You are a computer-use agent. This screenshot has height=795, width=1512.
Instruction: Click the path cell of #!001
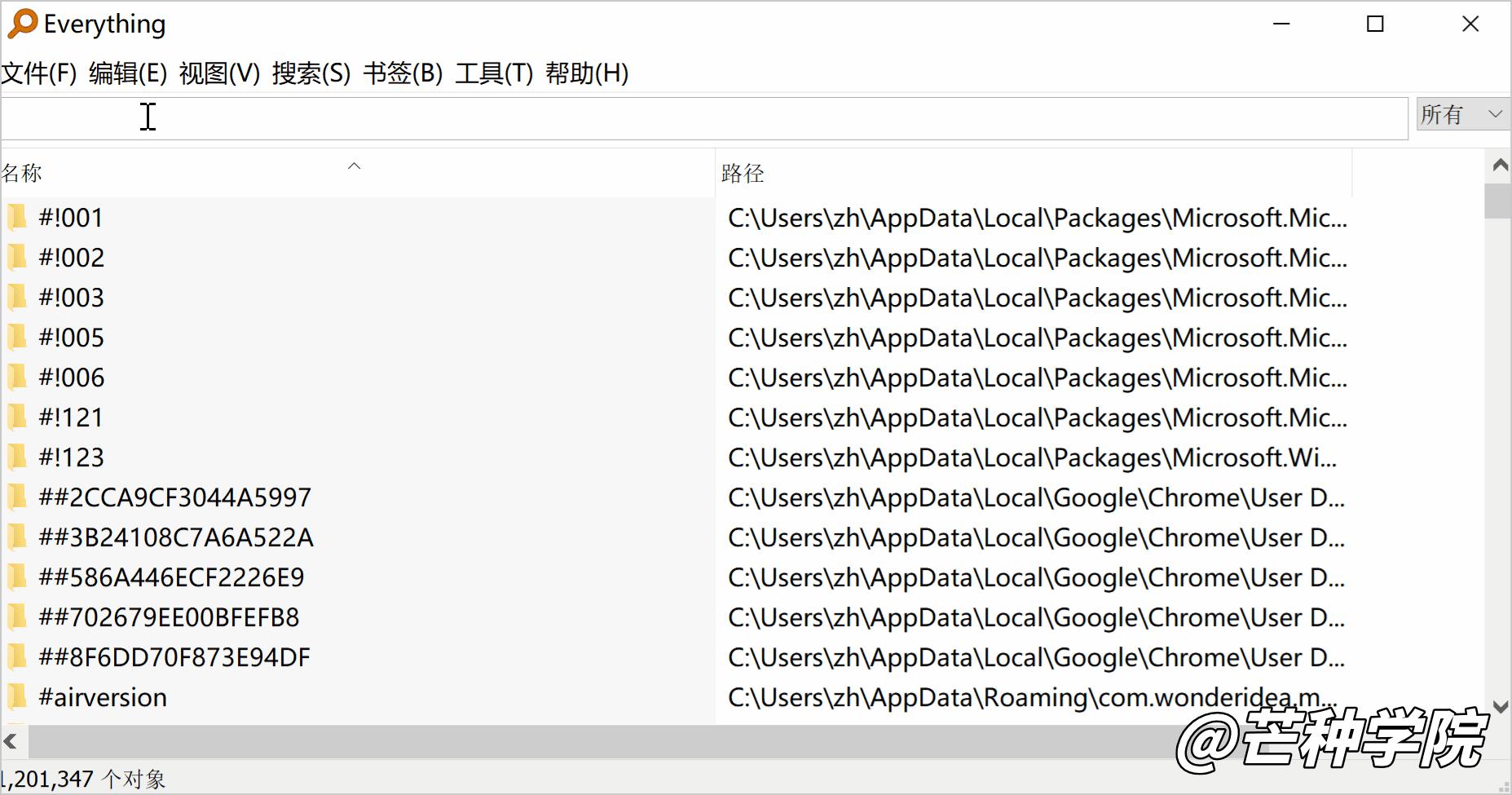[1038, 218]
